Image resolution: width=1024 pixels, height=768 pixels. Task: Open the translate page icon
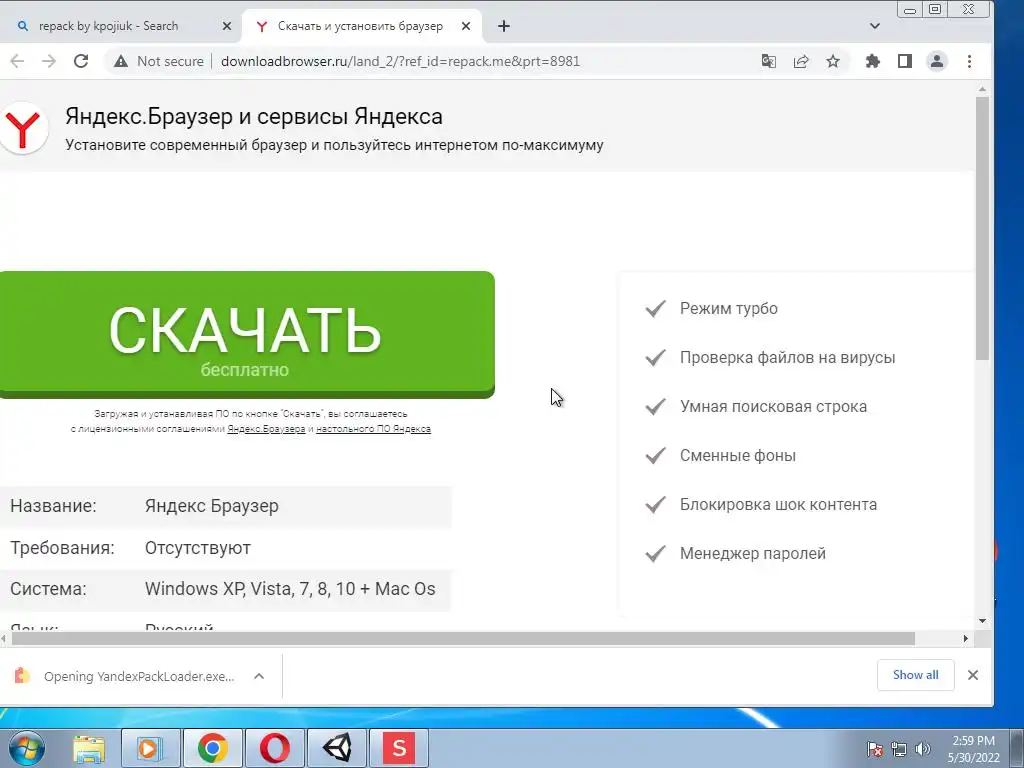[769, 61]
